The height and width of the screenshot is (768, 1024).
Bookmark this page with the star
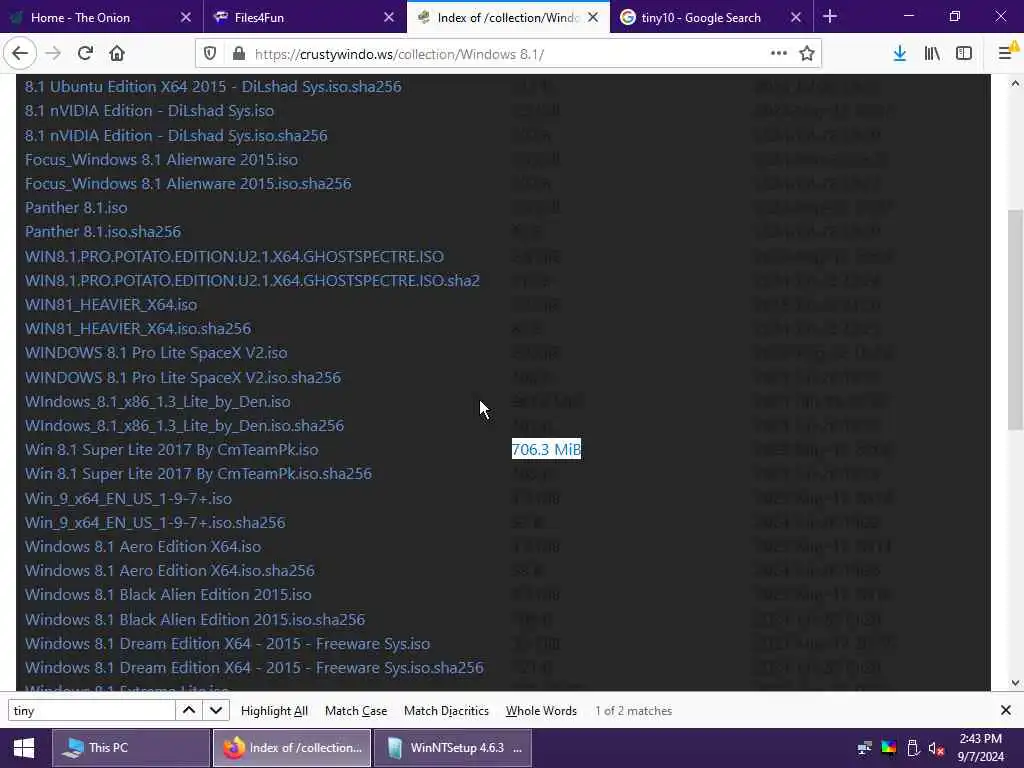click(807, 54)
